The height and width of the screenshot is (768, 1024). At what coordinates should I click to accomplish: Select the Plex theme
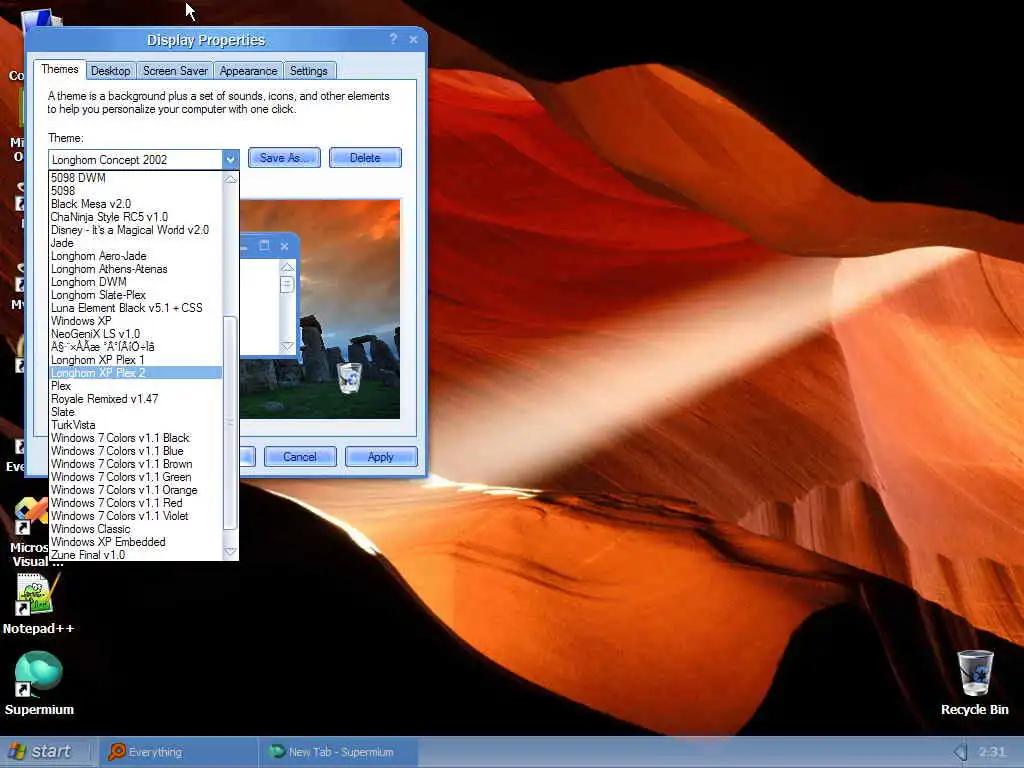(136, 386)
